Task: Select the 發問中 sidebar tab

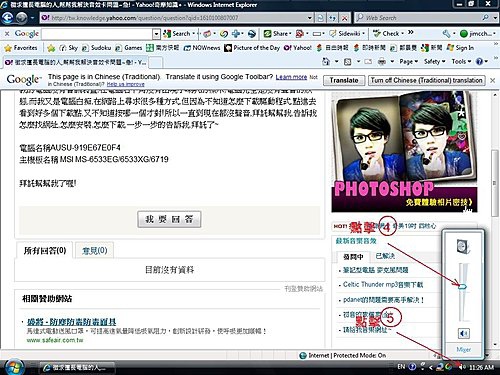Action: click(x=353, y=256)
